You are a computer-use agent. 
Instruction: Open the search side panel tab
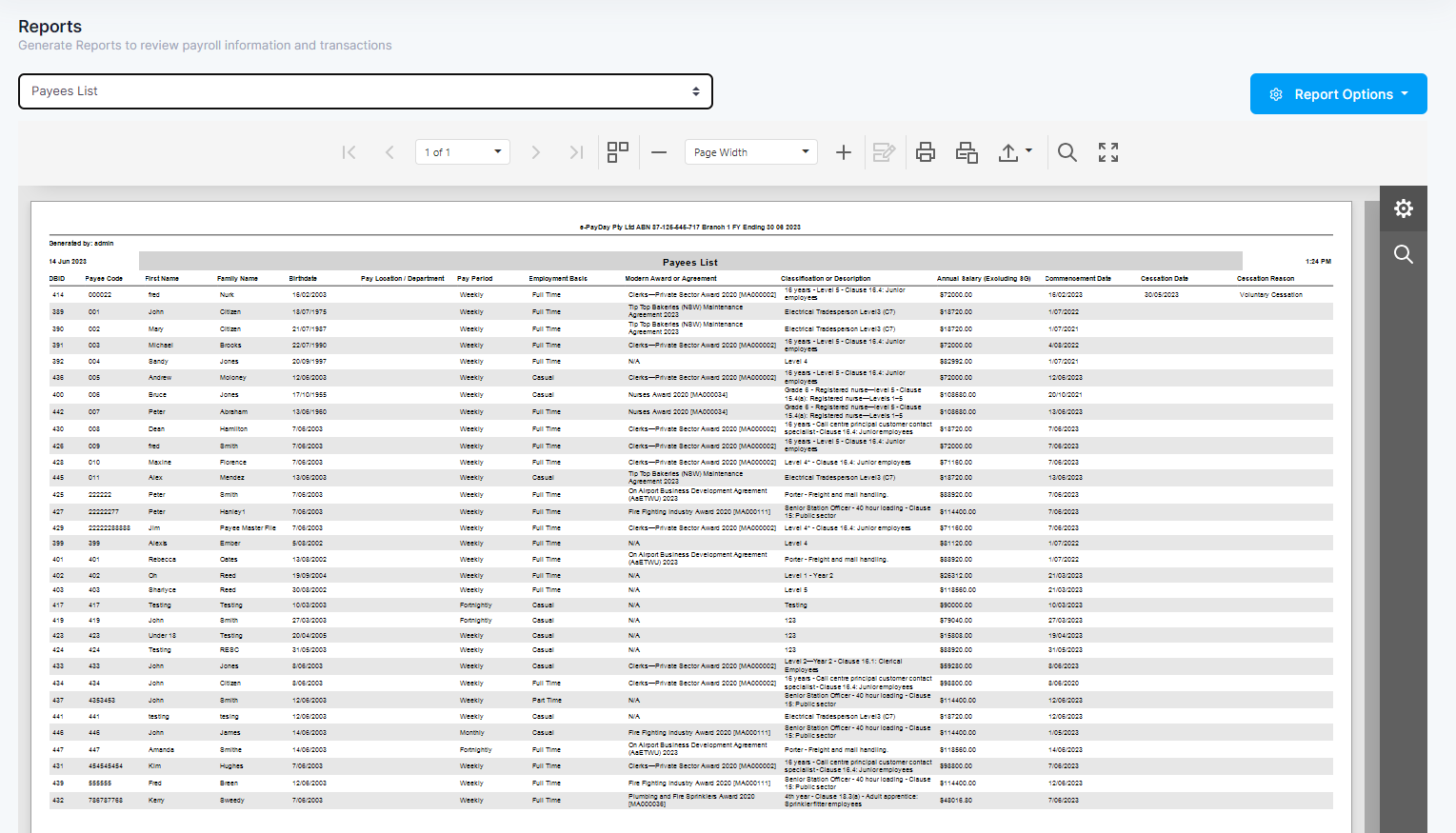coord(1404,254)
